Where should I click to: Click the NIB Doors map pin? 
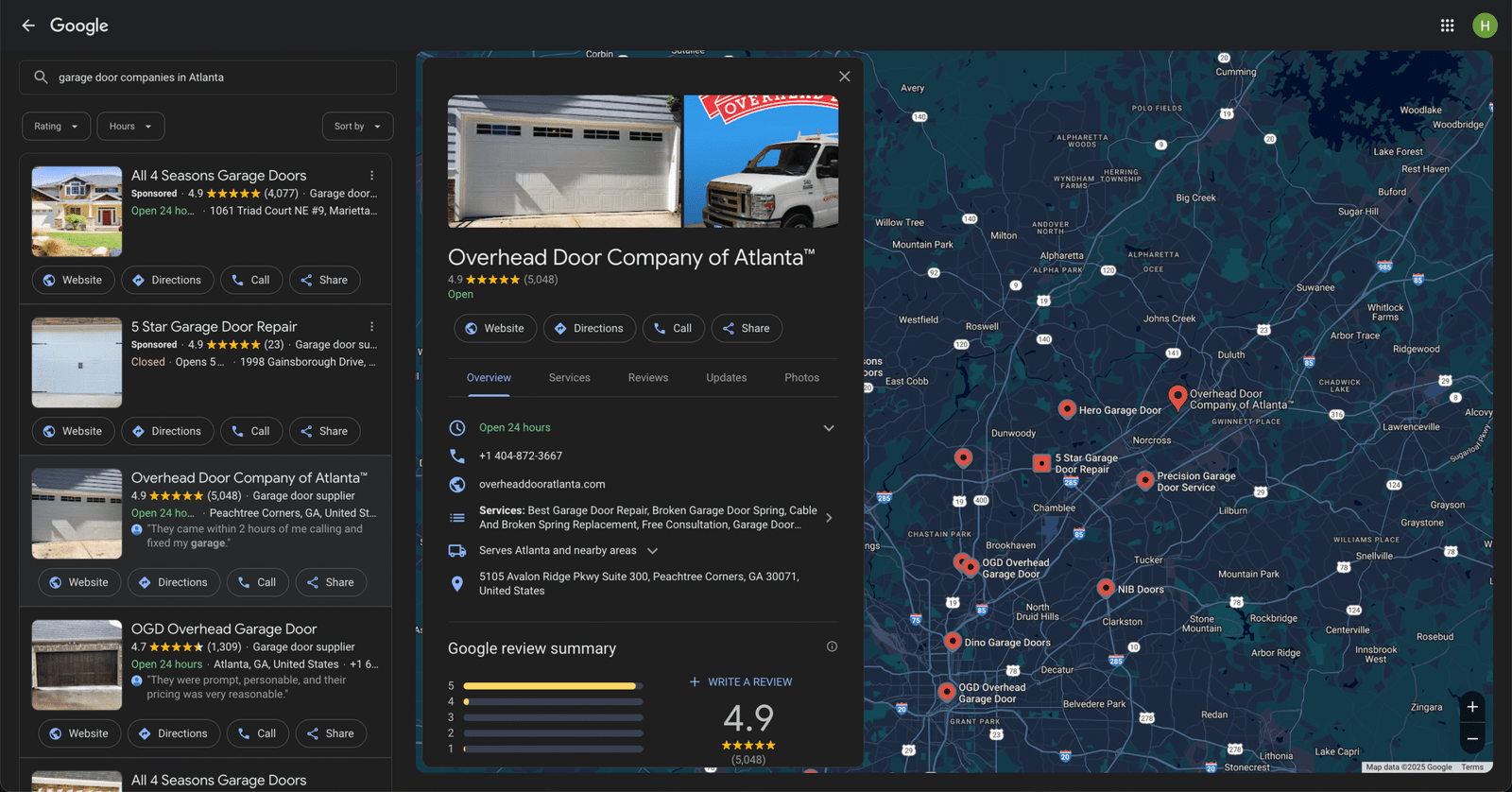click(1106, 588)
